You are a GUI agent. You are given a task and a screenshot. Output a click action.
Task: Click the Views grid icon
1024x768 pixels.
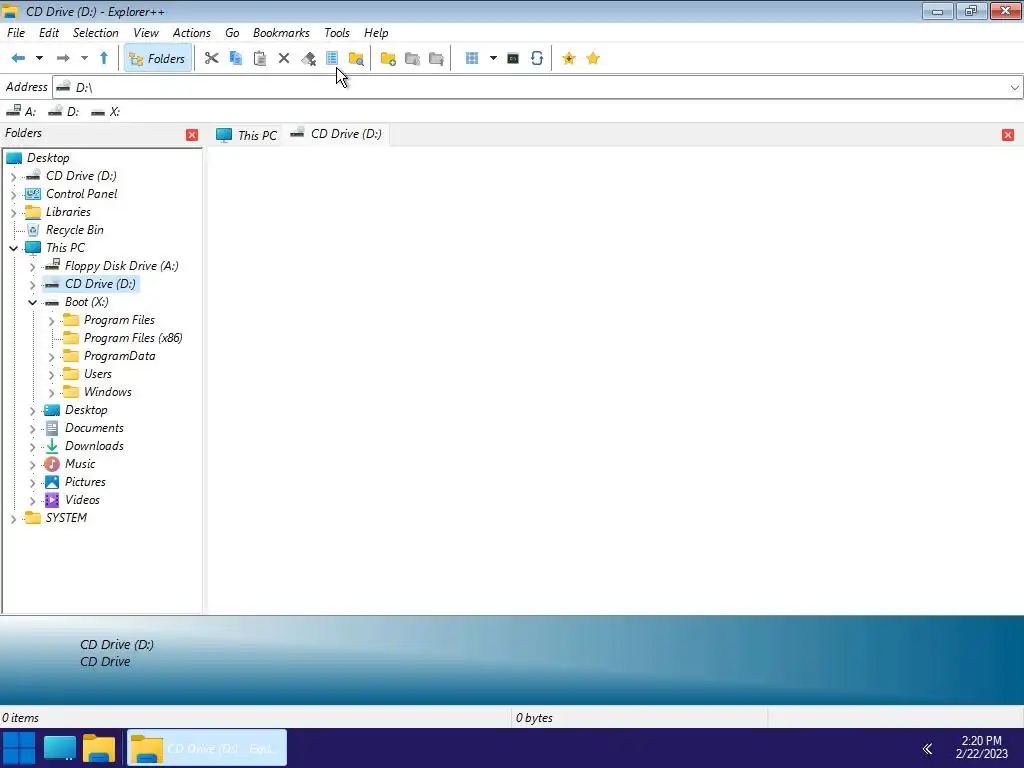coord(472,59)
